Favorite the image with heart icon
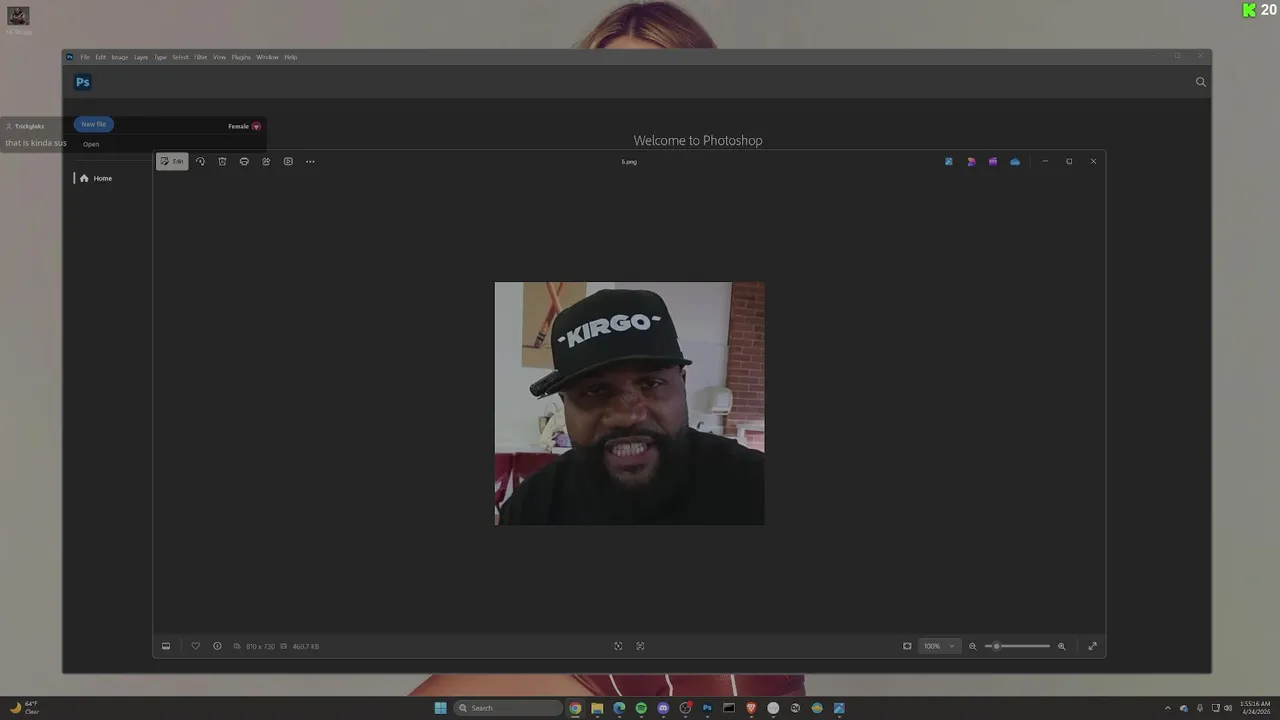The height and width of the screenshot is (720, 1280). click(x=195, y=646)
